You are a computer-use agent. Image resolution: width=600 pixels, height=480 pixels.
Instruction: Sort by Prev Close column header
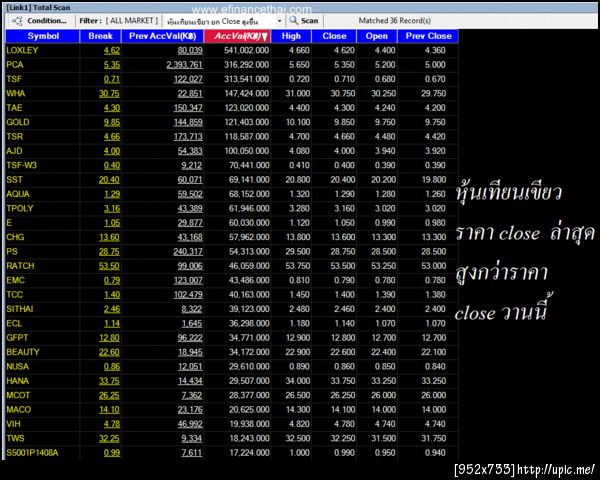click(428, 36)
